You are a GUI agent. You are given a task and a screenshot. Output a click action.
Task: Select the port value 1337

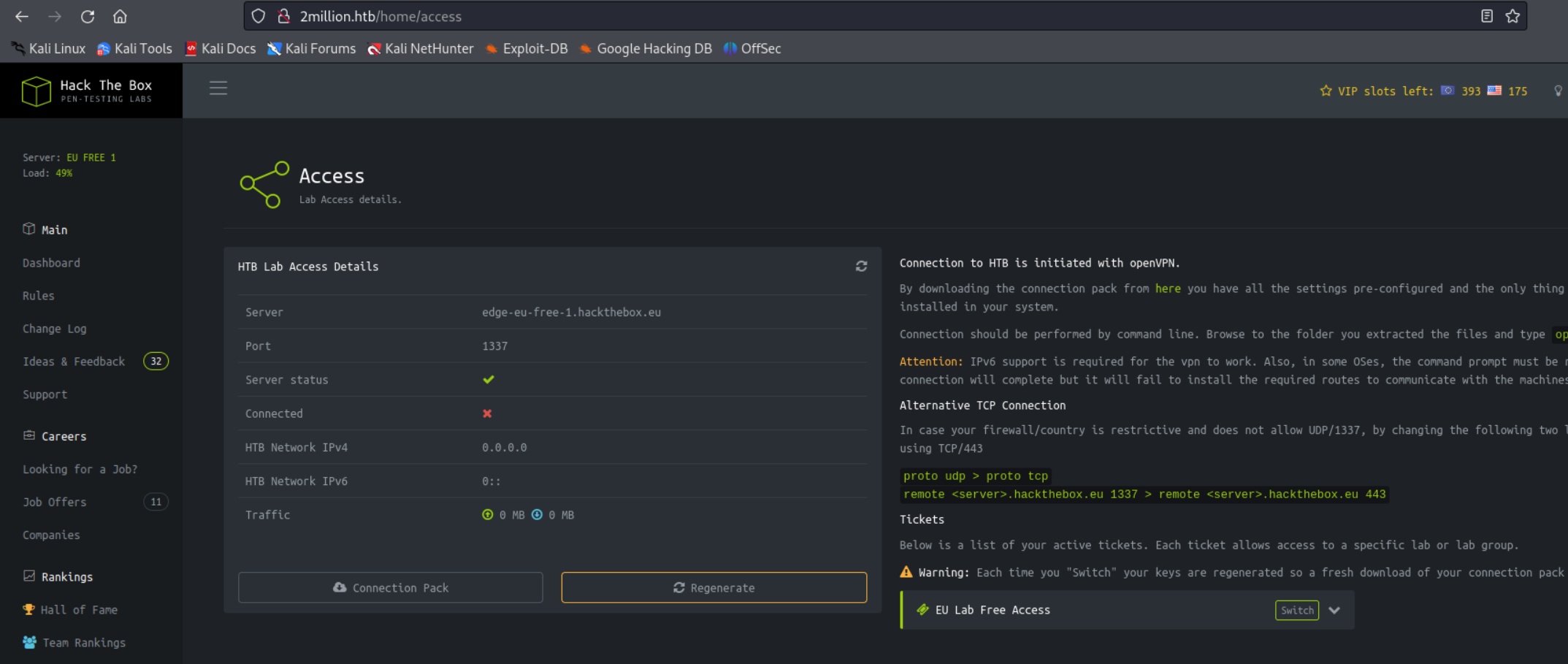tap(494, 346)
